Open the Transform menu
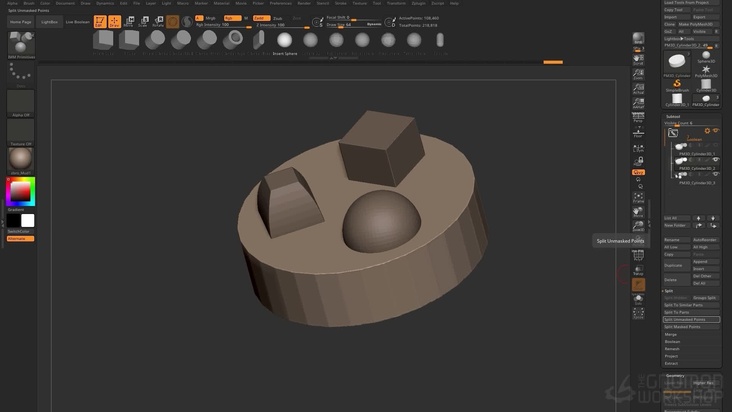 (396, 3)
